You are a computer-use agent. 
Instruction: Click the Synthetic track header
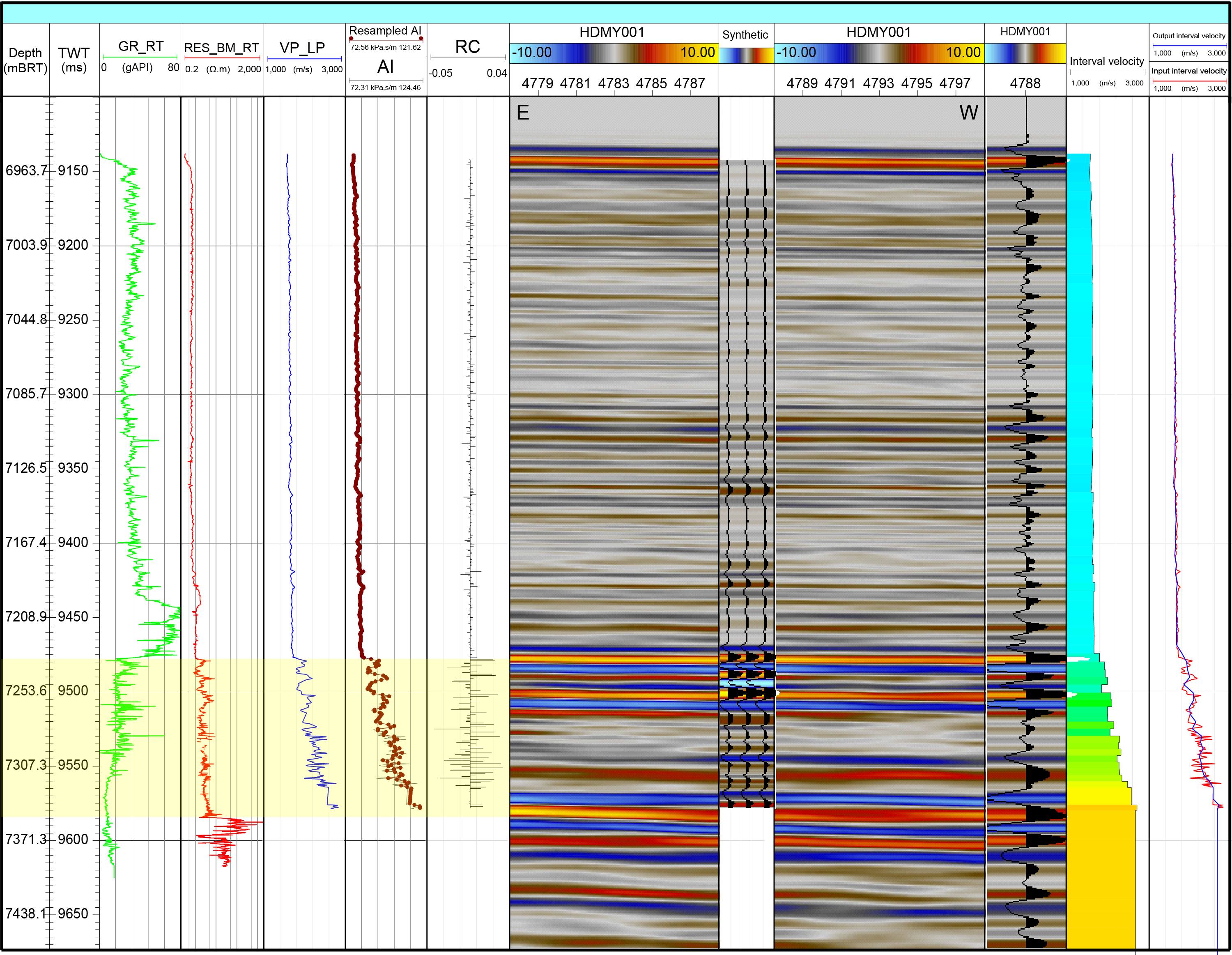[745, 35]
